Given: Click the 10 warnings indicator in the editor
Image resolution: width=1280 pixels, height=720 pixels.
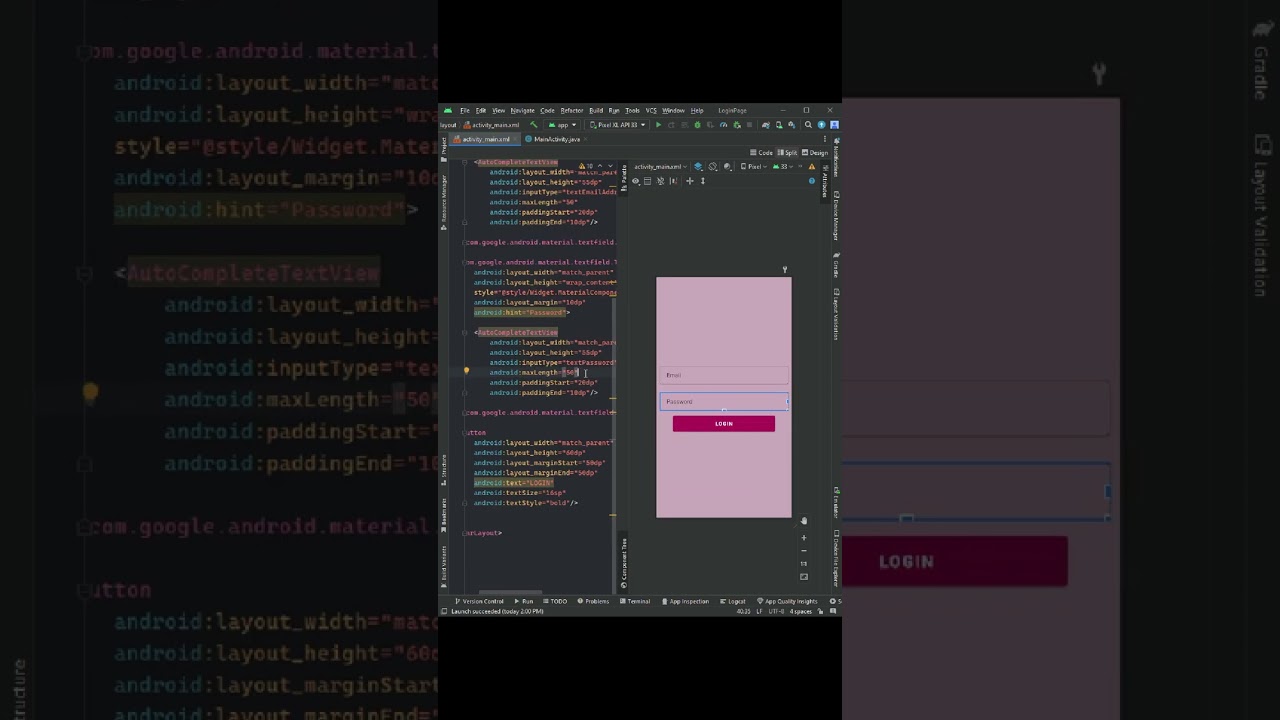Looking at the screenshot, I should [586, 166].
